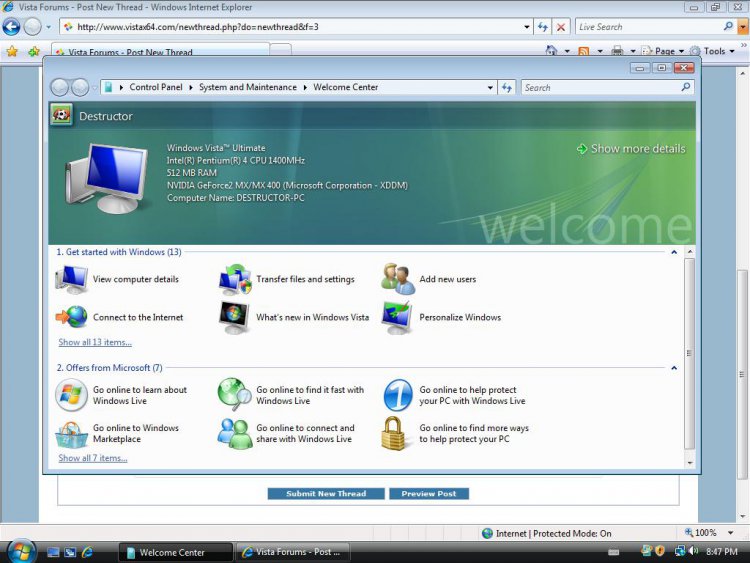Click Internet Explorer stop loading button
This screenshot has width=750, height=563.
pyautogui.click(x=561, y=27)
